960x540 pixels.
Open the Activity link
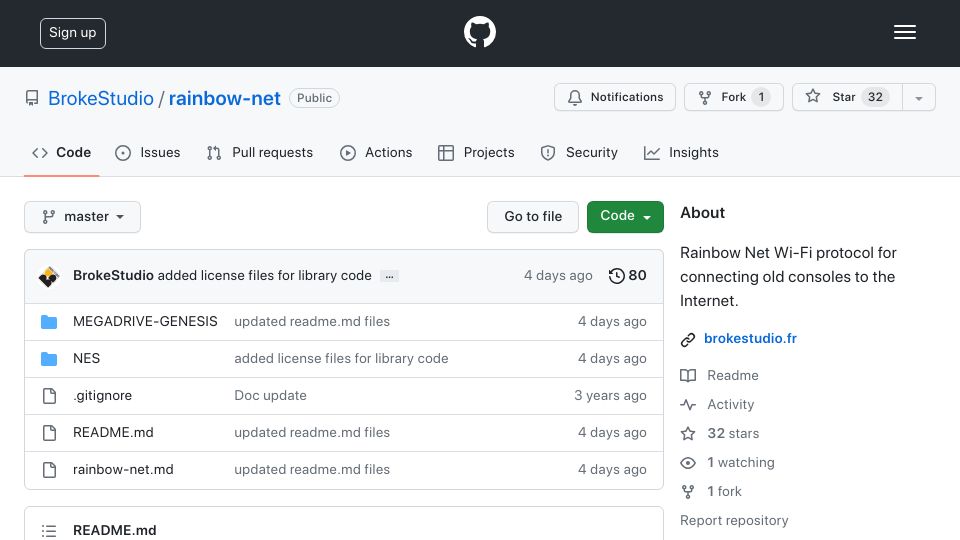(730, 405)
